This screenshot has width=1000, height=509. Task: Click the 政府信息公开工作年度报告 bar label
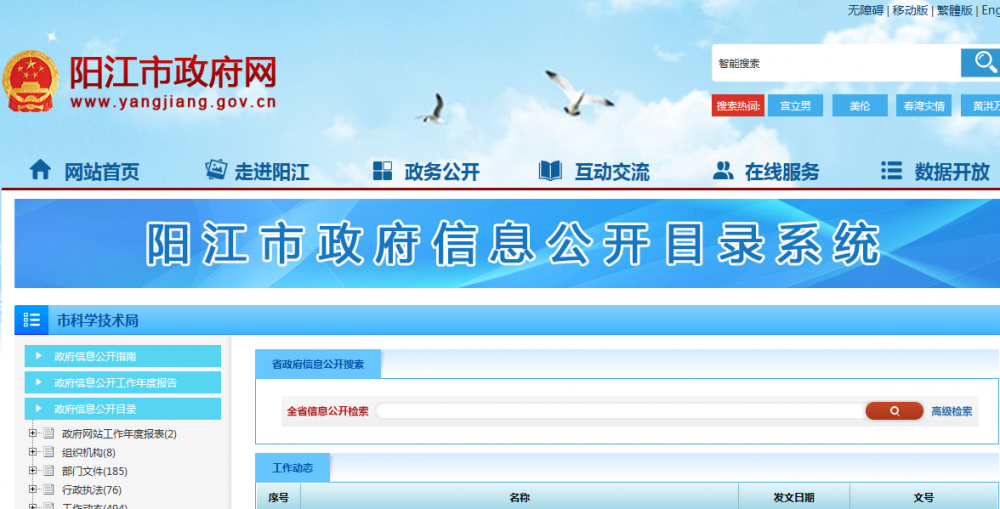click(x=115, y=383)
